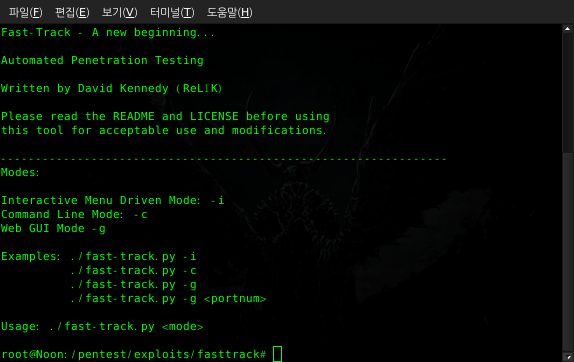Click the './fast-track.py -i' example line
This screenshot has width=574, height=362.
coord(133,256)
